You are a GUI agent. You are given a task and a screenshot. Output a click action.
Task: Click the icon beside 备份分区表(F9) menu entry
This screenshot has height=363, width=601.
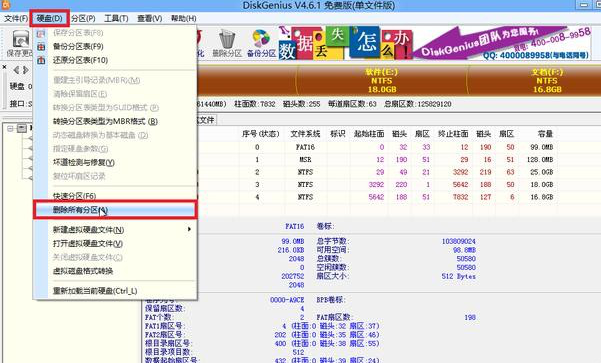41,46
